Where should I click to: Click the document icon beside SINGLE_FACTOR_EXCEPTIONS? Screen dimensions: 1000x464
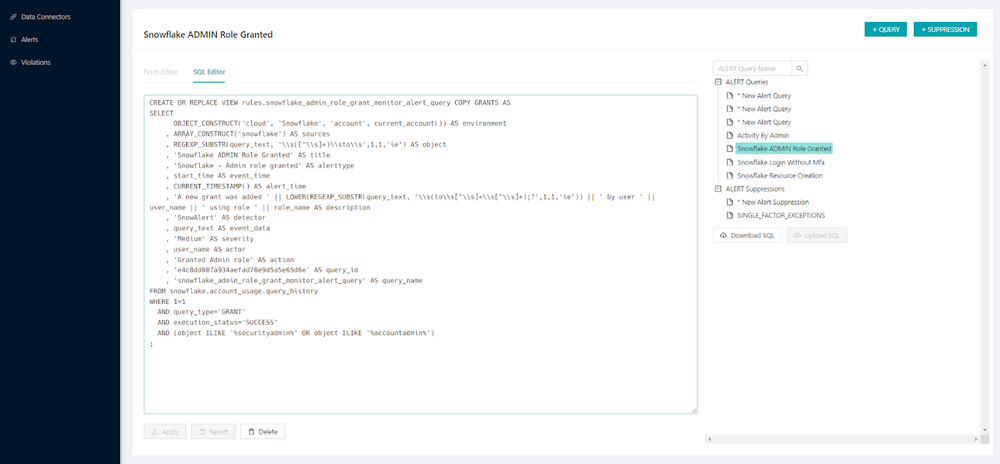tap(730, 215)
